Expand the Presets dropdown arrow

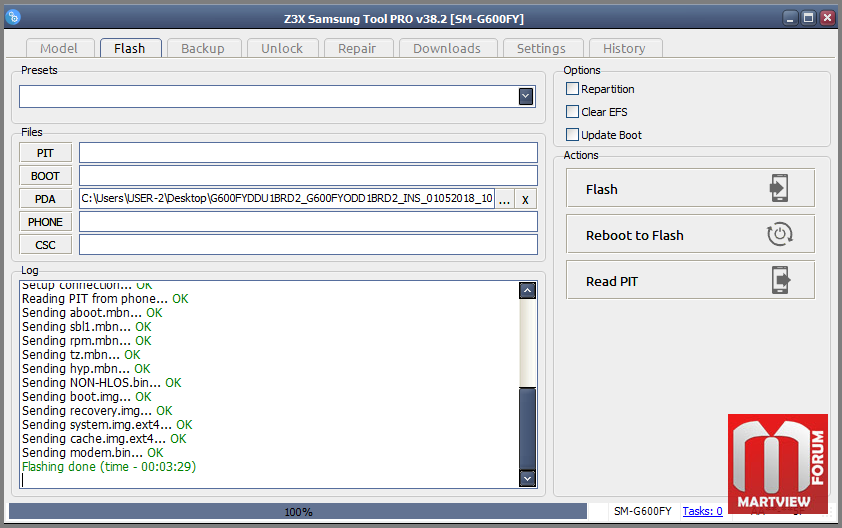tap(526, 97)
